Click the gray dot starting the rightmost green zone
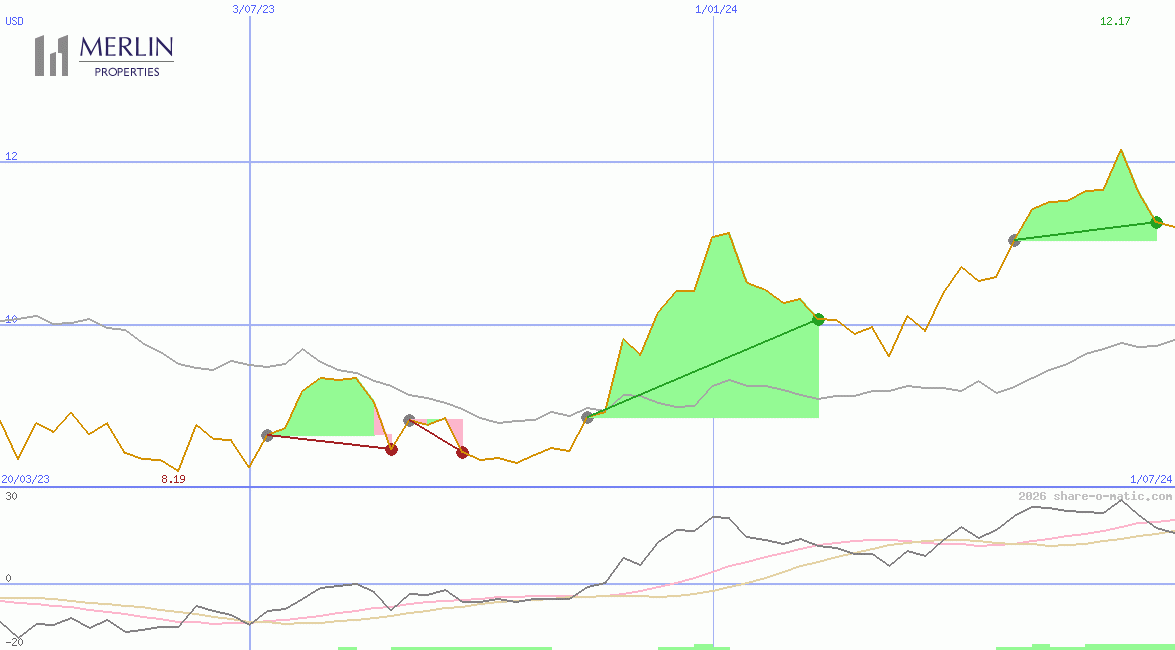Screen dimensions: 1175x650 [1014, 240]
